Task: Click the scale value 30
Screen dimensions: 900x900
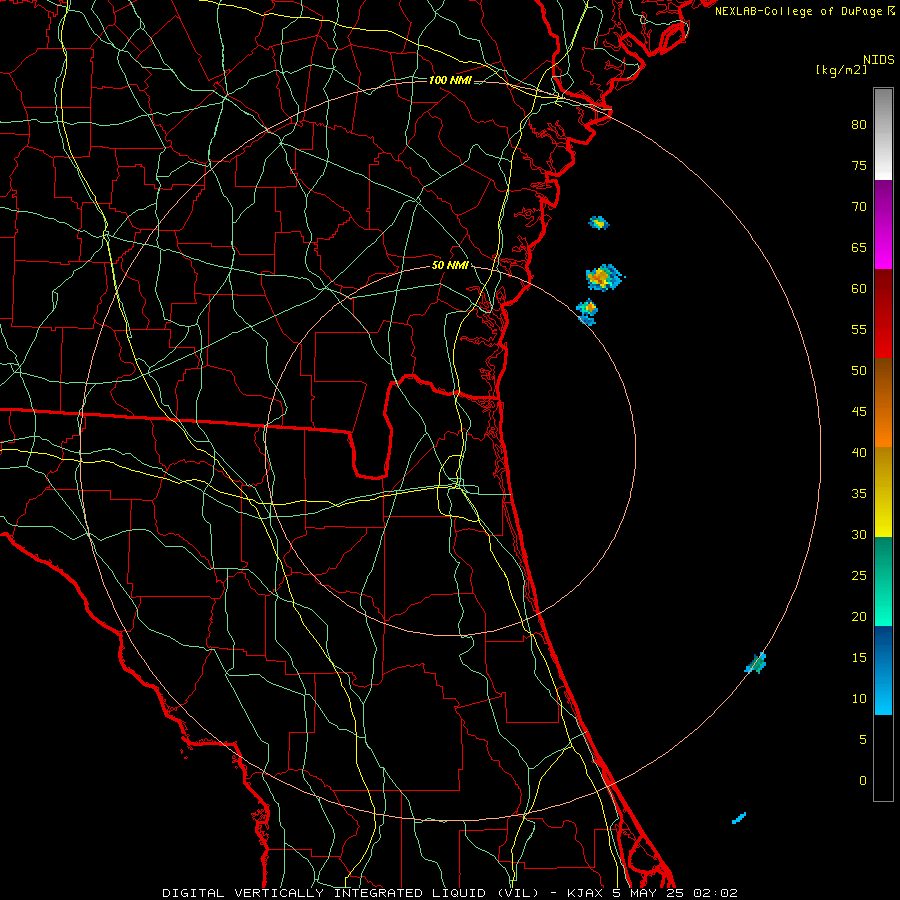Action: click(859, 535)
